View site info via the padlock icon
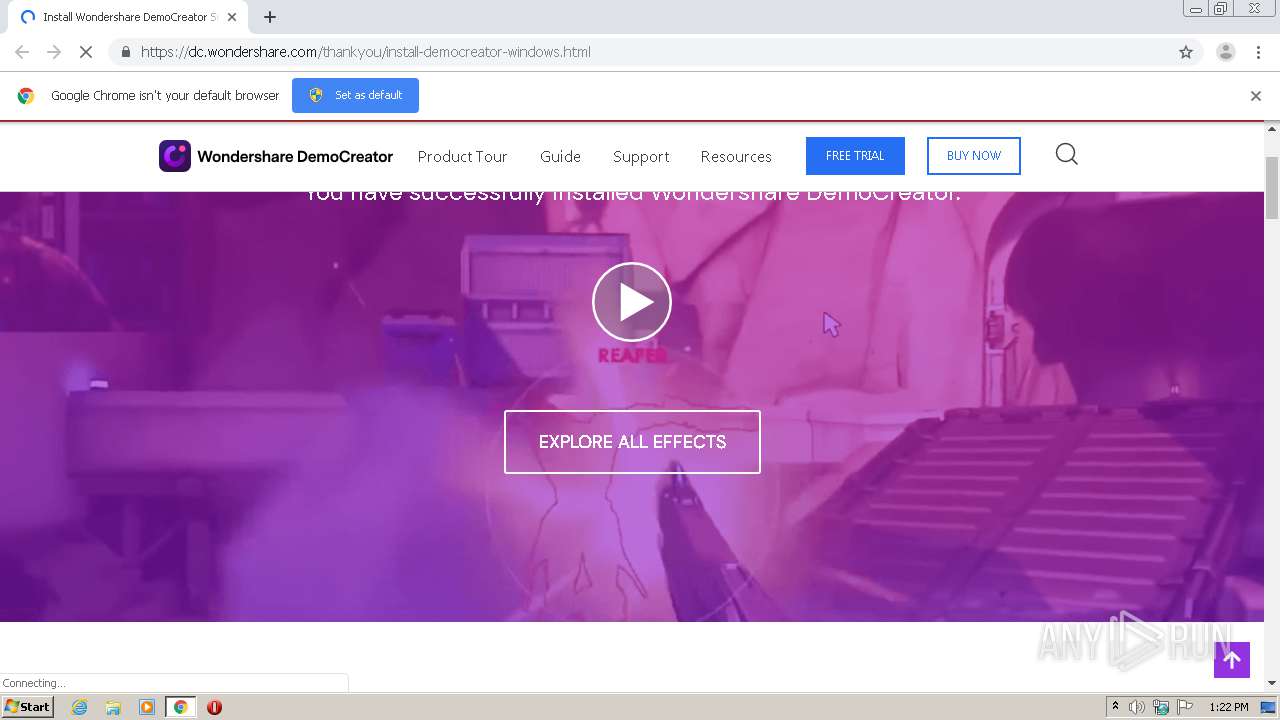This screenshot has width=1280, height=720. point(125,52)
